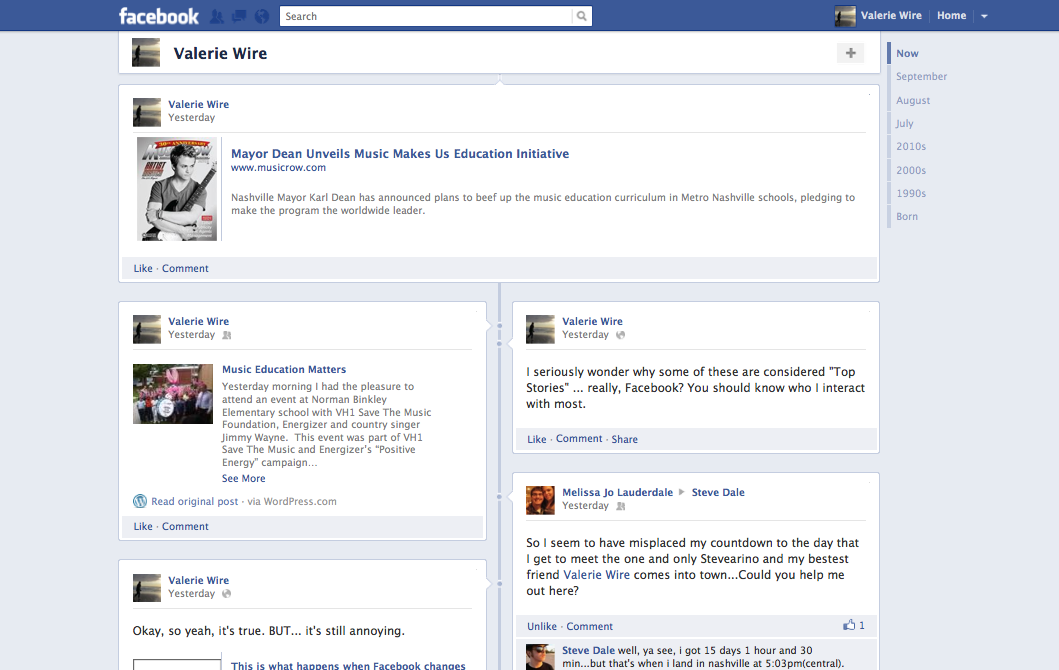The height and width of the screenshot is (670, 1059).
Task: Like the Top Stories status post
Action: (x=537, y=439)
